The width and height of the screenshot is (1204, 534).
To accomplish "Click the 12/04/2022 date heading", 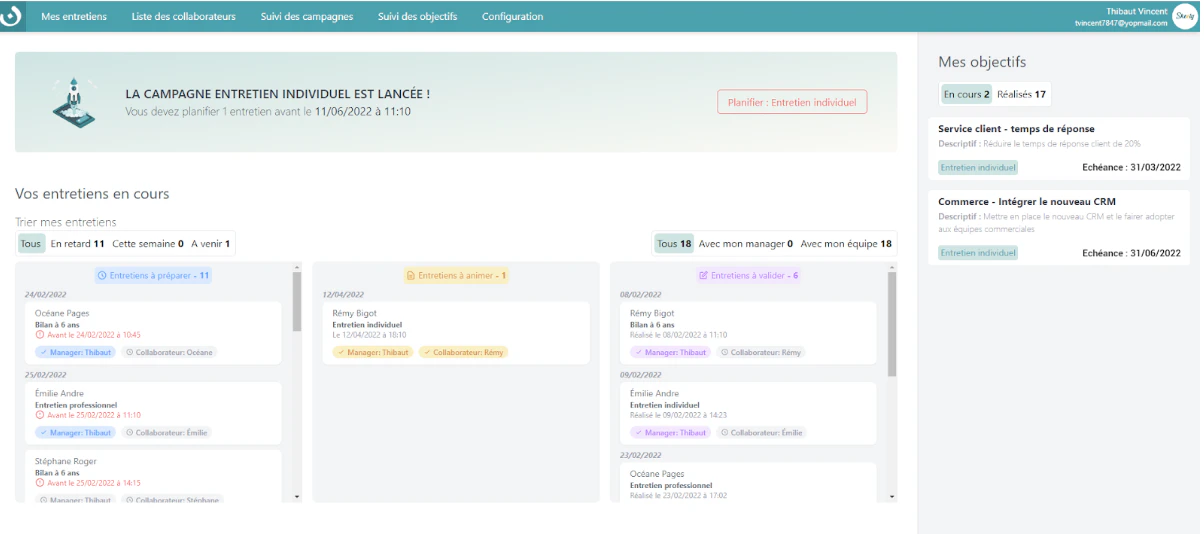I will (x=343, y=295).
